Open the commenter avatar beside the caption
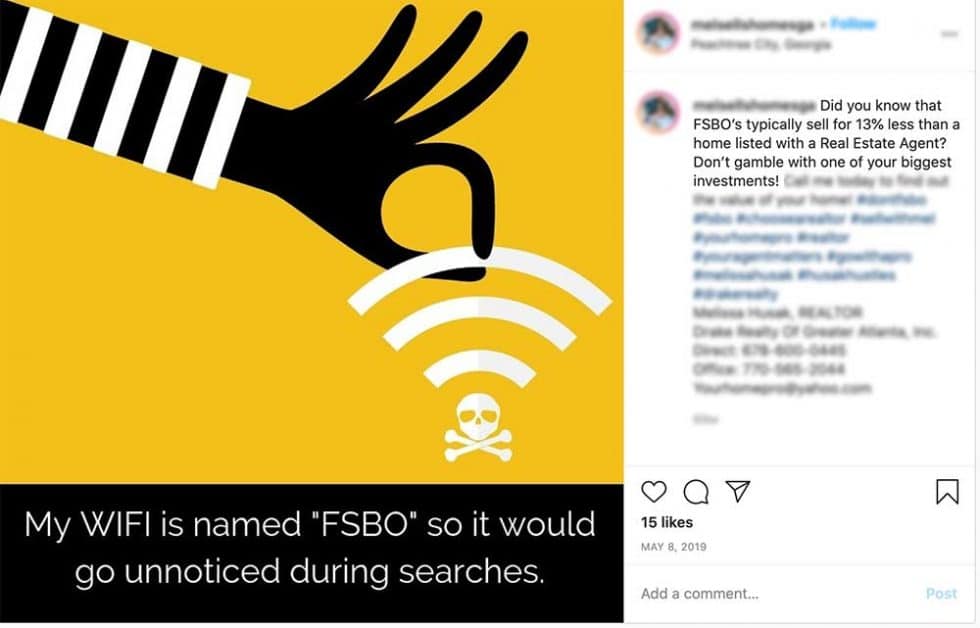The image size is (980, 628). tap(659, 112)
